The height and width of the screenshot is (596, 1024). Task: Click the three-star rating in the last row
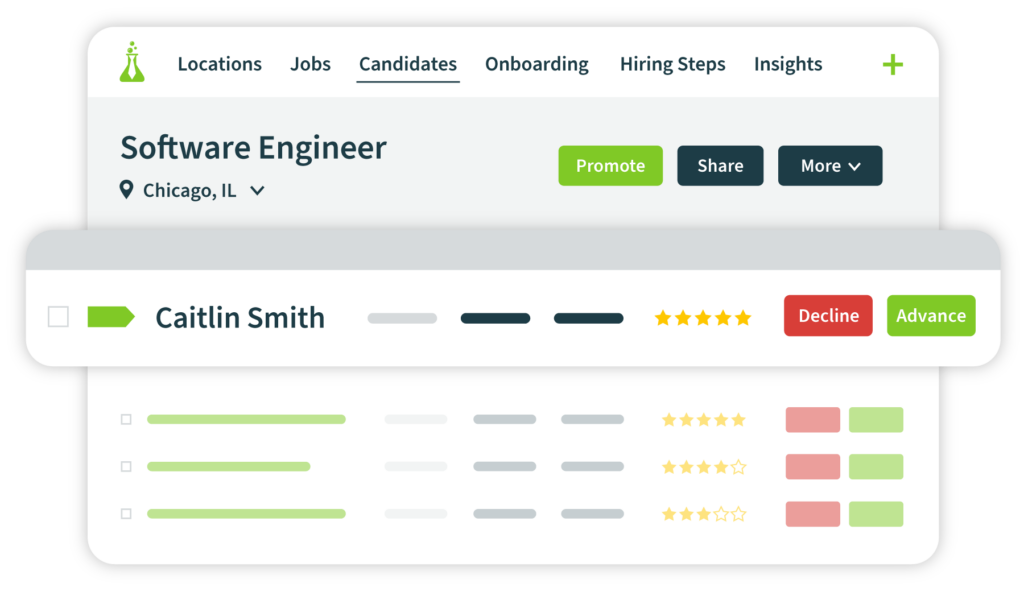click(703, 514)
